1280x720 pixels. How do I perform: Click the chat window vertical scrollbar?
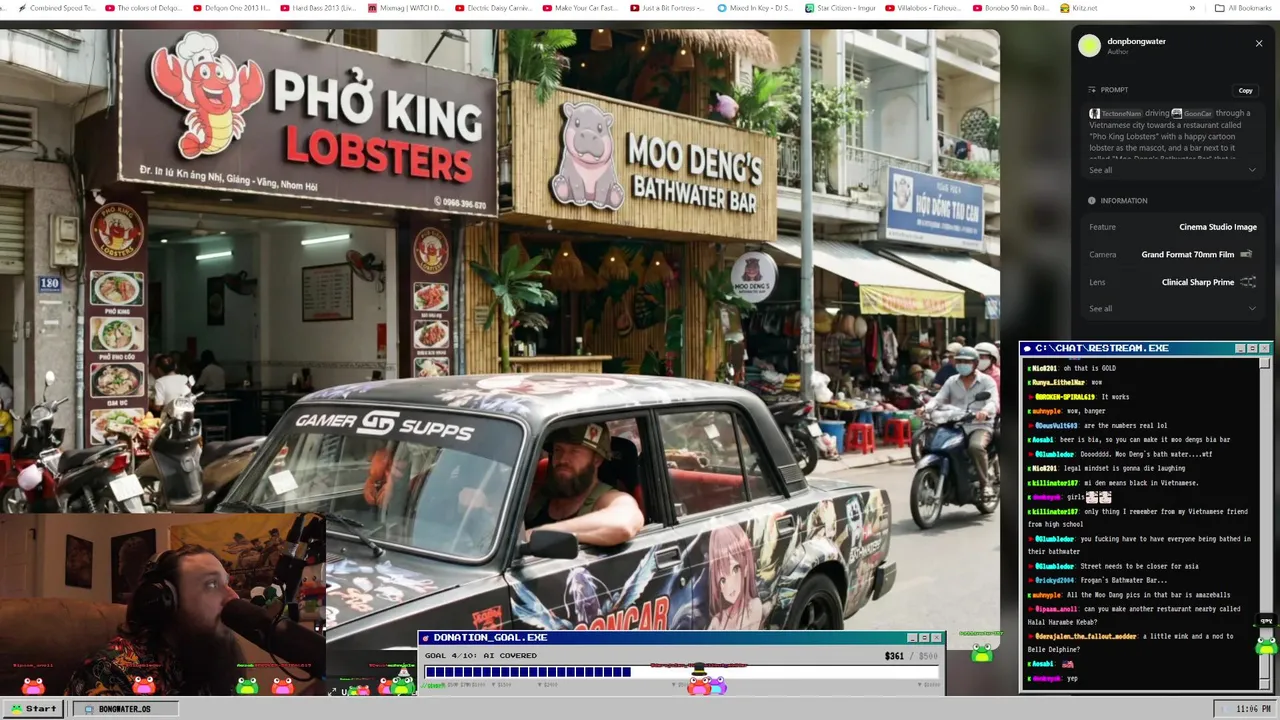click(x=1265, y=521)
